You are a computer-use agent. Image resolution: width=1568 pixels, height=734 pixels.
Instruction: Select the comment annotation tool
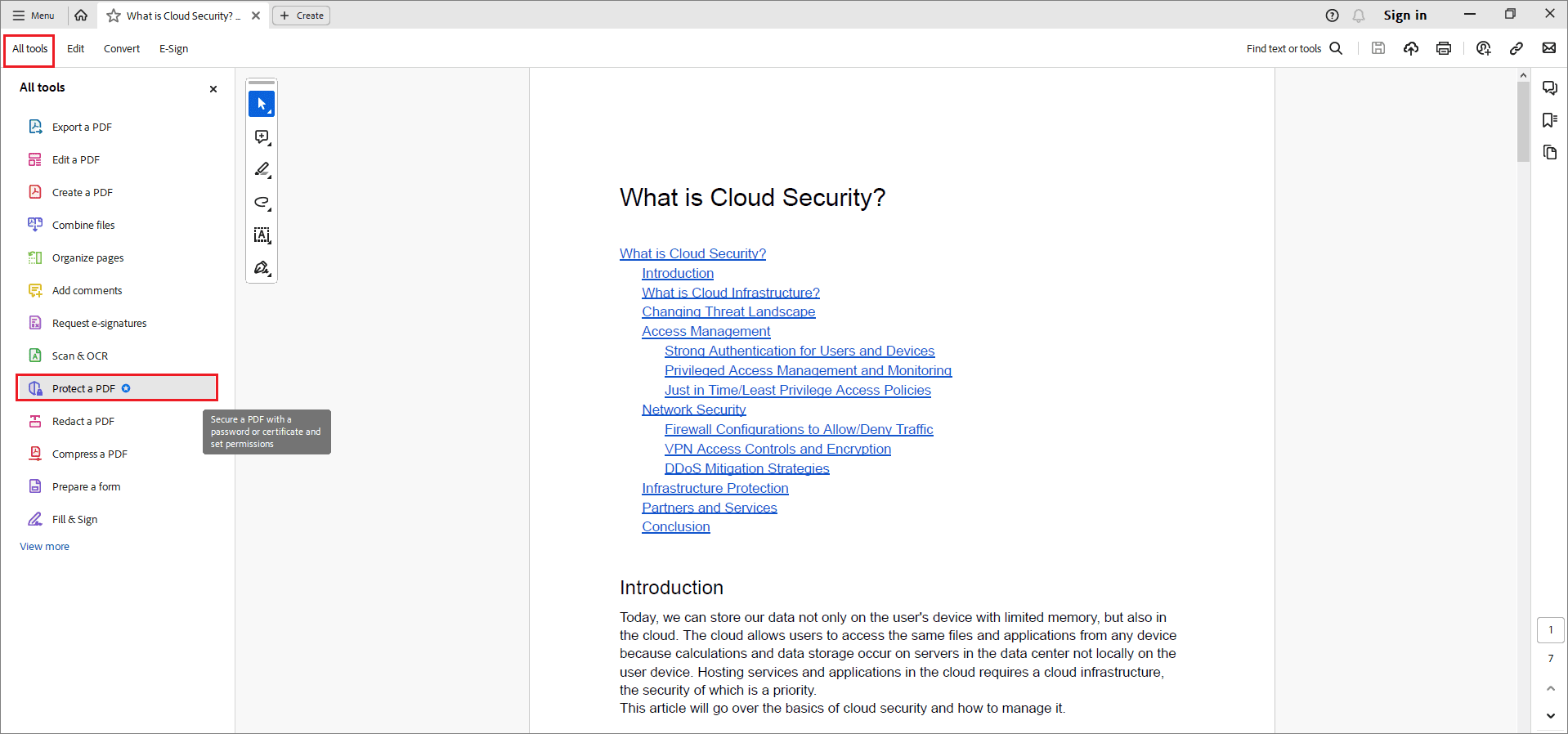261,137
